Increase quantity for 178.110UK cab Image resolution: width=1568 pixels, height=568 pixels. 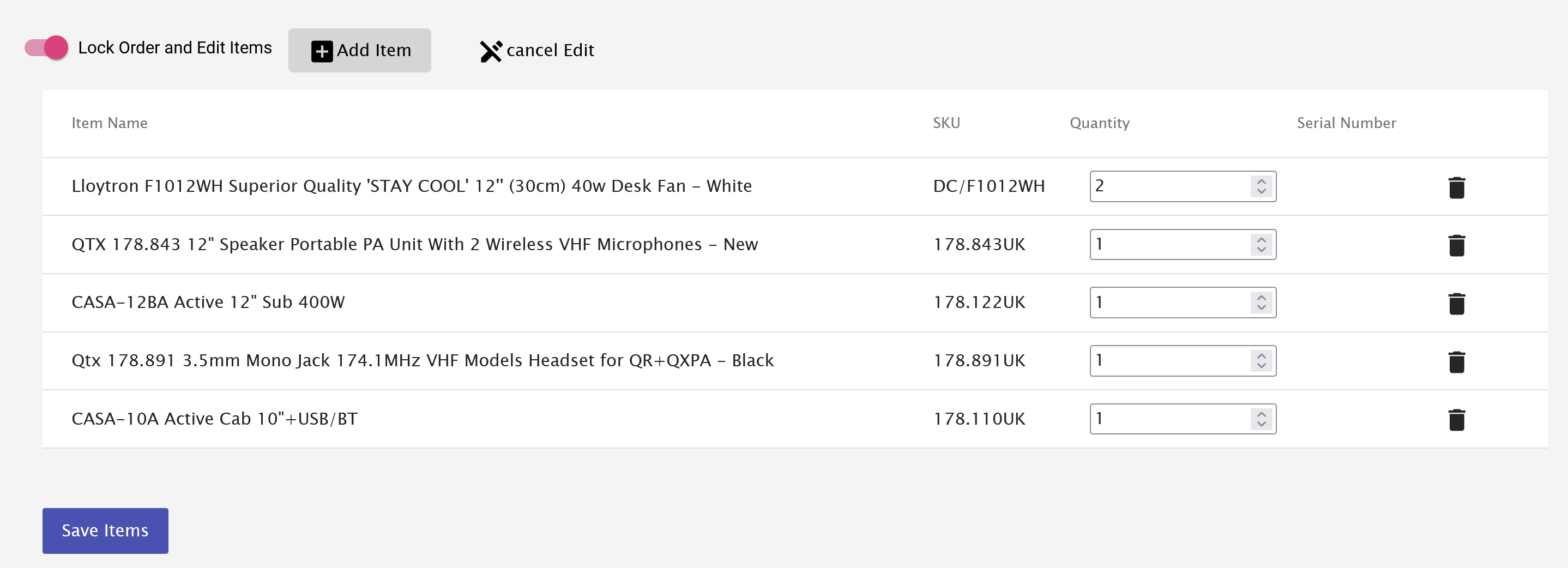[x=1261, y=413]
